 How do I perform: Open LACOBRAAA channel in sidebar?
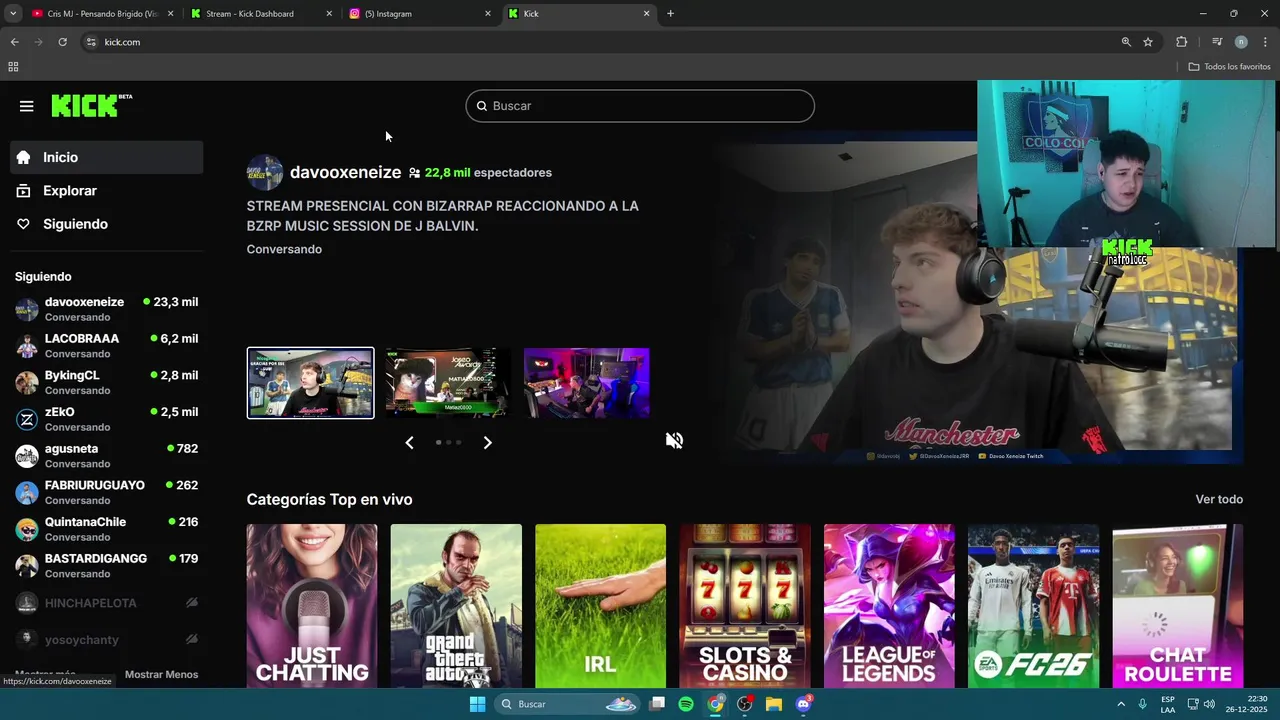(x=107, y=346)
